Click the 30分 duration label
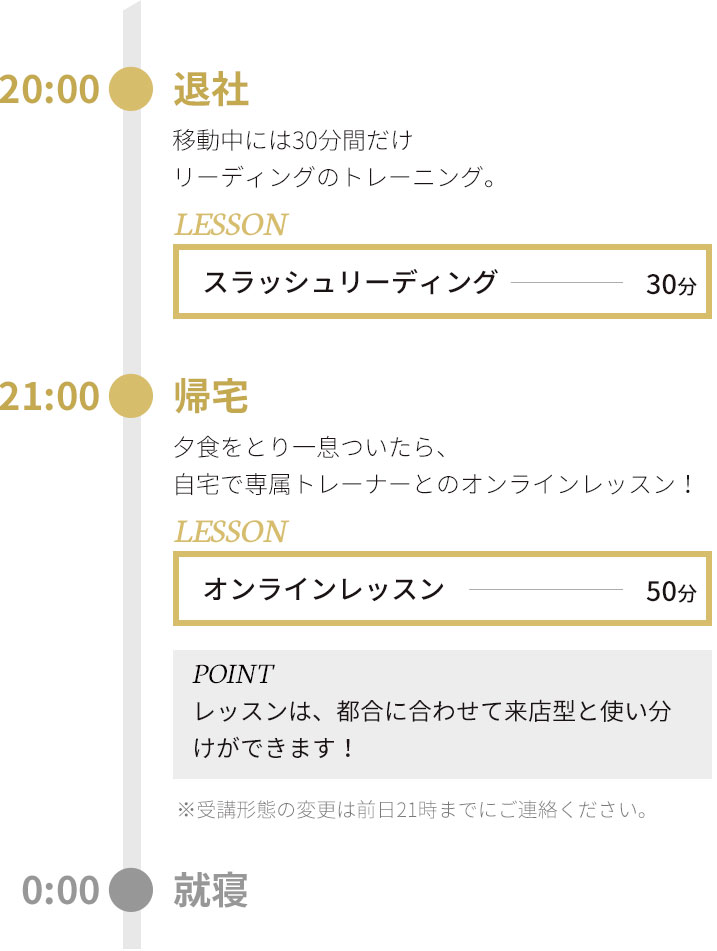717x951 pixels. point(671,284)
